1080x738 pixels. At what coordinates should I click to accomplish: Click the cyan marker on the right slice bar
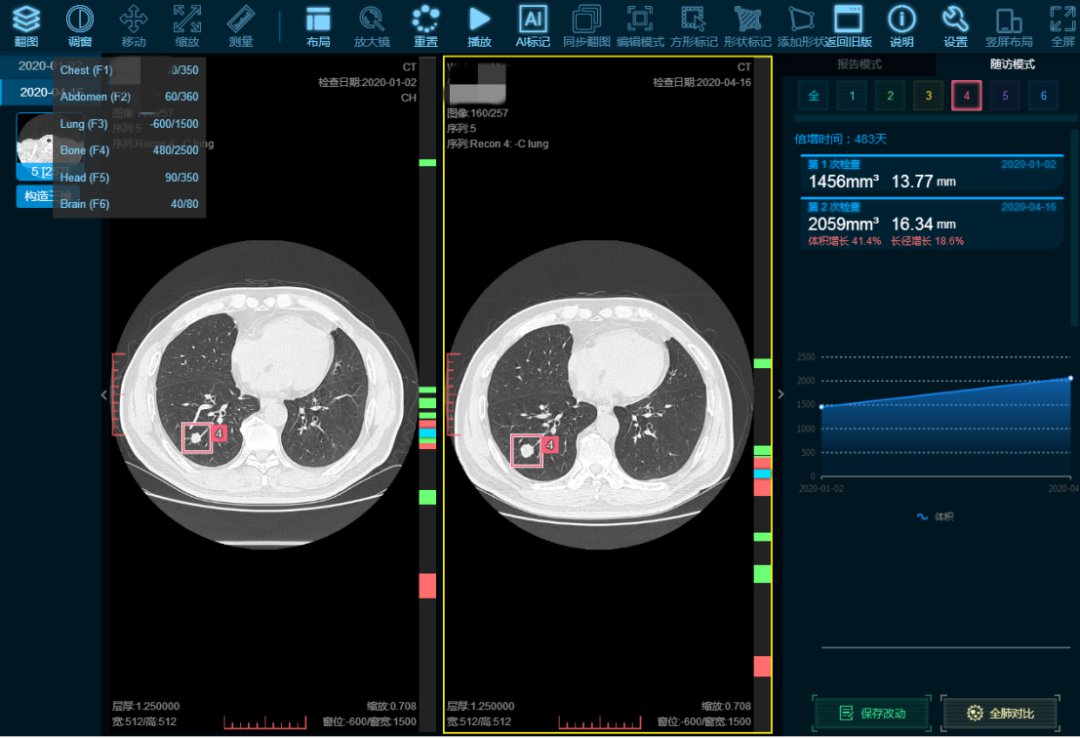[x=762, y=474]
